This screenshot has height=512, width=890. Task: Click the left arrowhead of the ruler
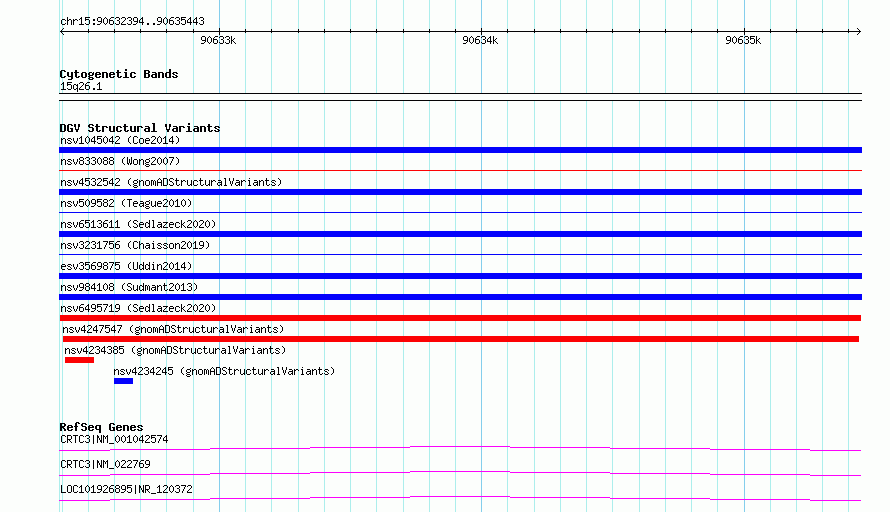[x=62, y=31]
